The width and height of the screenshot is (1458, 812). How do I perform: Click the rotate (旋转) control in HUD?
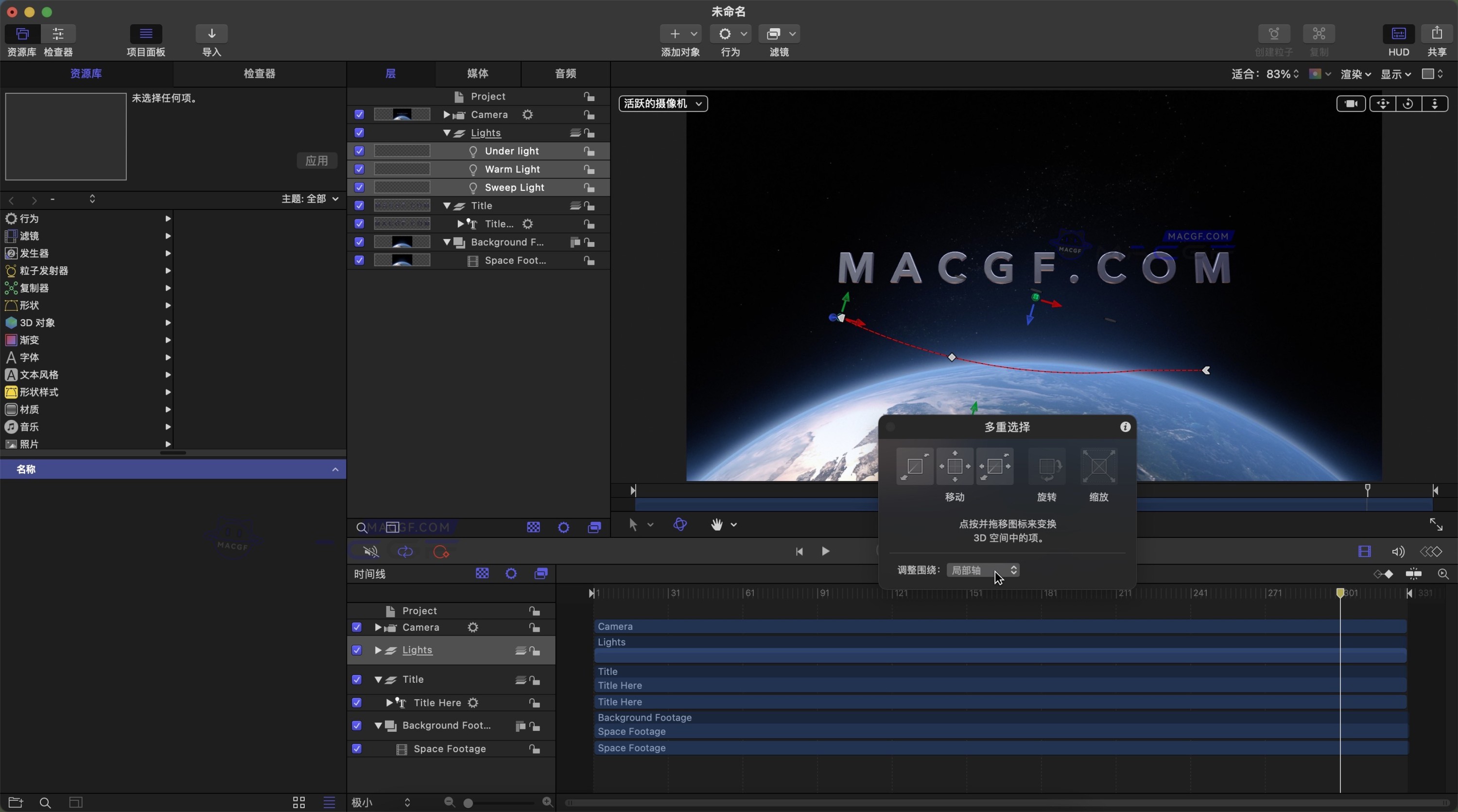pyautogui.click(x=1046, y=467)
